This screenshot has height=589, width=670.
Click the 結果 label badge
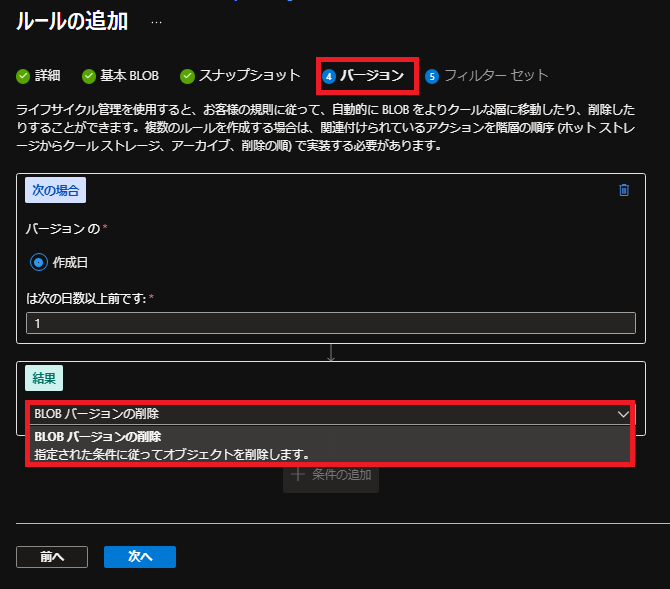(x=44, y=378)
